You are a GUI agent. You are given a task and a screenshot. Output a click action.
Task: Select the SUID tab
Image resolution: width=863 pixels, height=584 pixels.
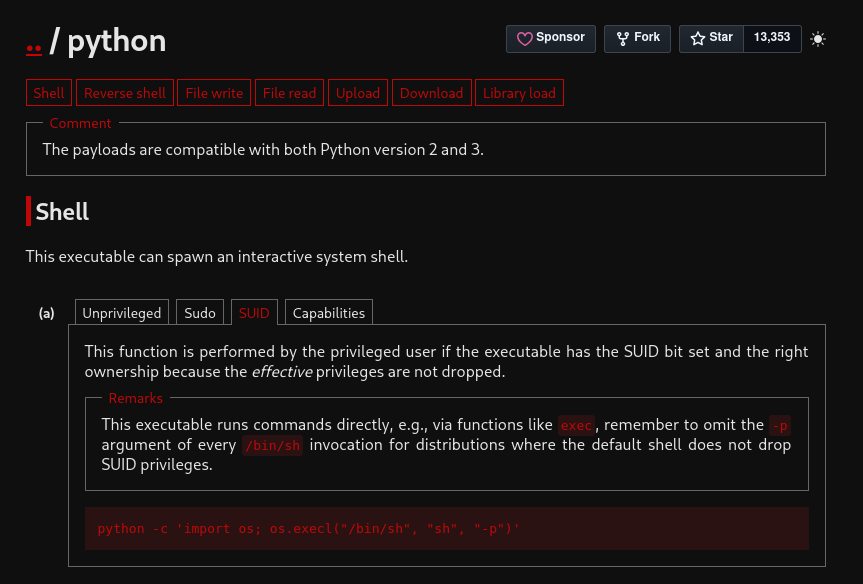point(254,313)
